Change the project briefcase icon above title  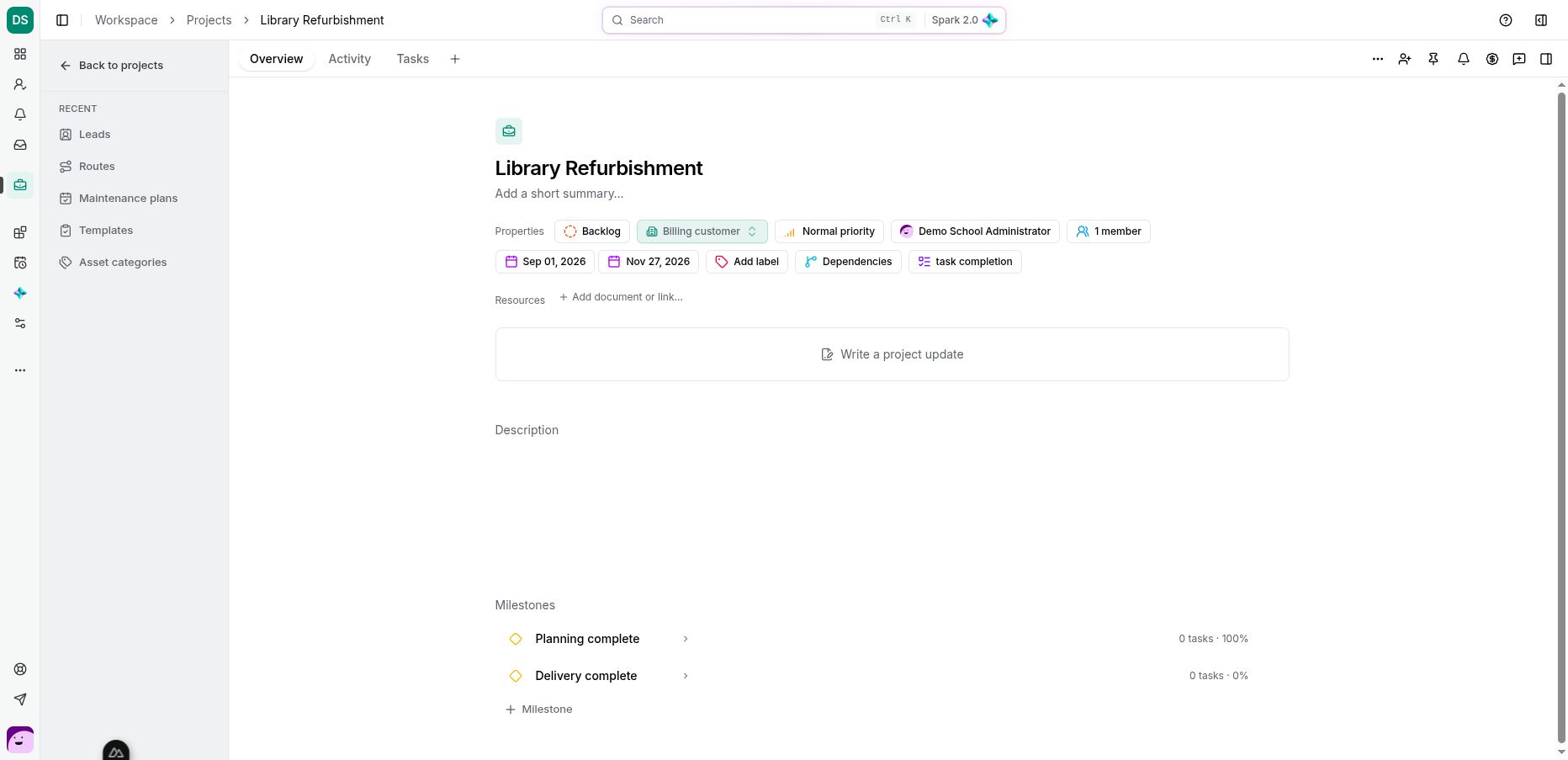pyautogui.click(x=509, y=131)
